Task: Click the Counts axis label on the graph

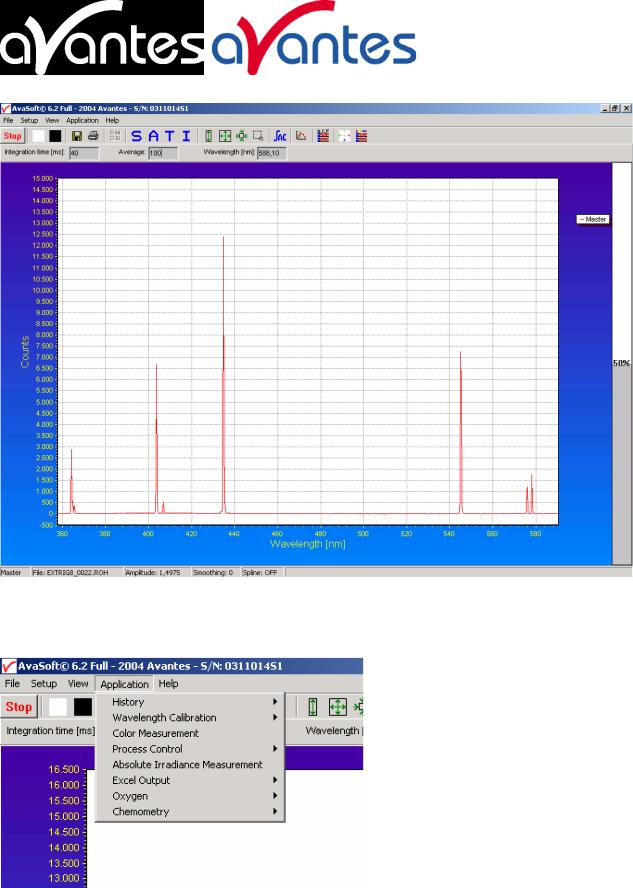Action: pyautogui.click(x=25, y=352)
